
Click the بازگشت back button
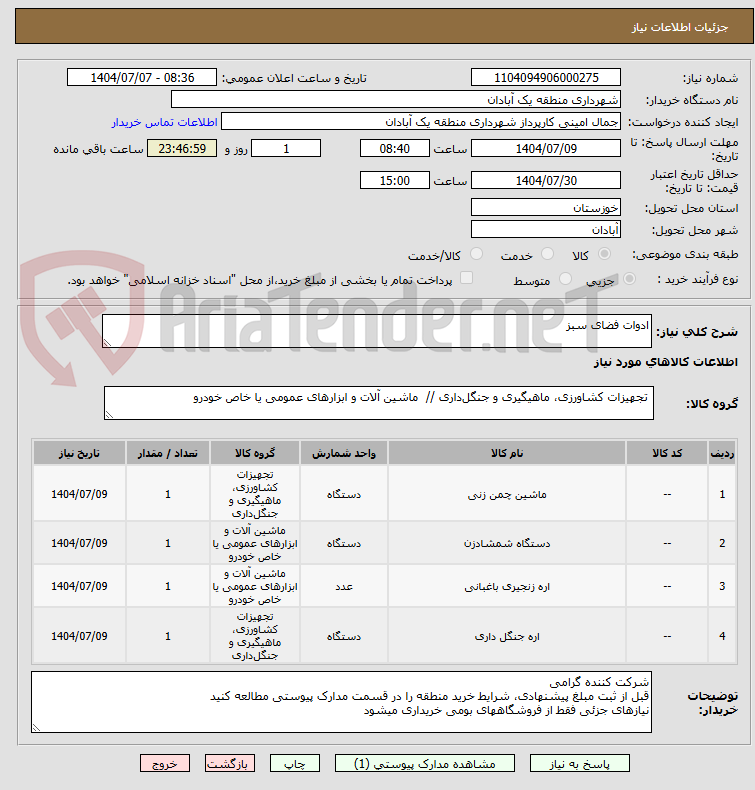click(230, 763)
